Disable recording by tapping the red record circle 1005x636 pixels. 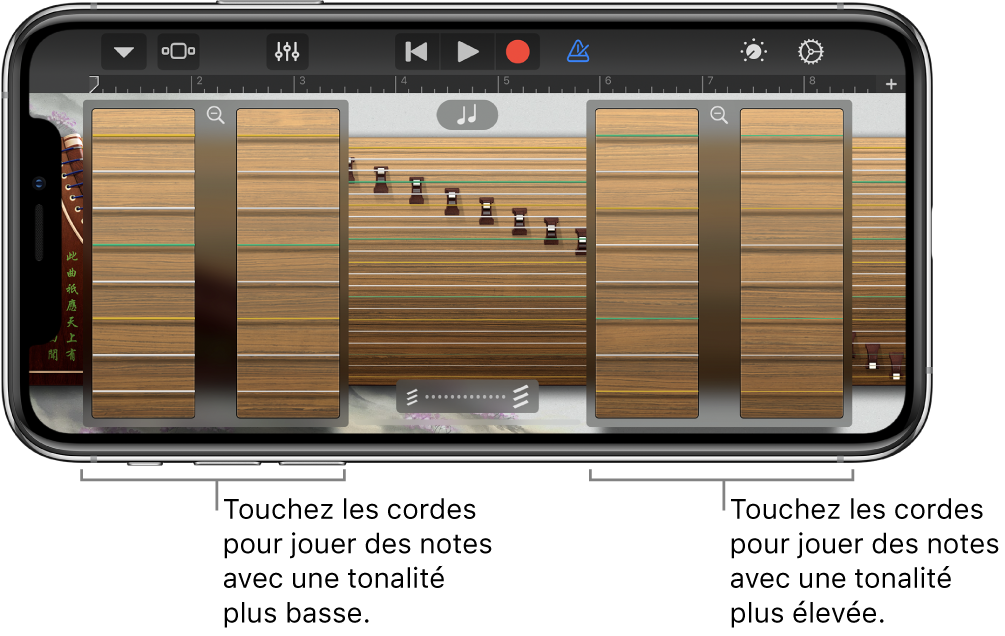[x=518, y=51]
